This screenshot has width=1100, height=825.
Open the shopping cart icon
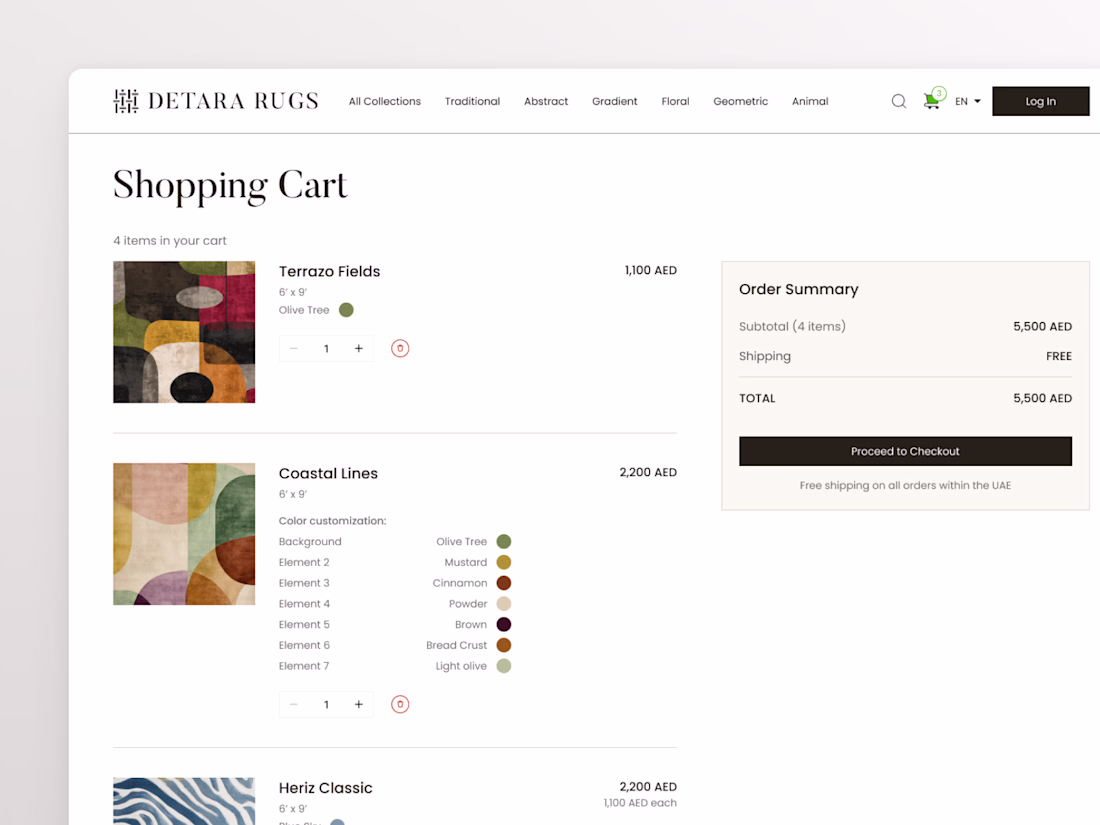coord(932,100)
